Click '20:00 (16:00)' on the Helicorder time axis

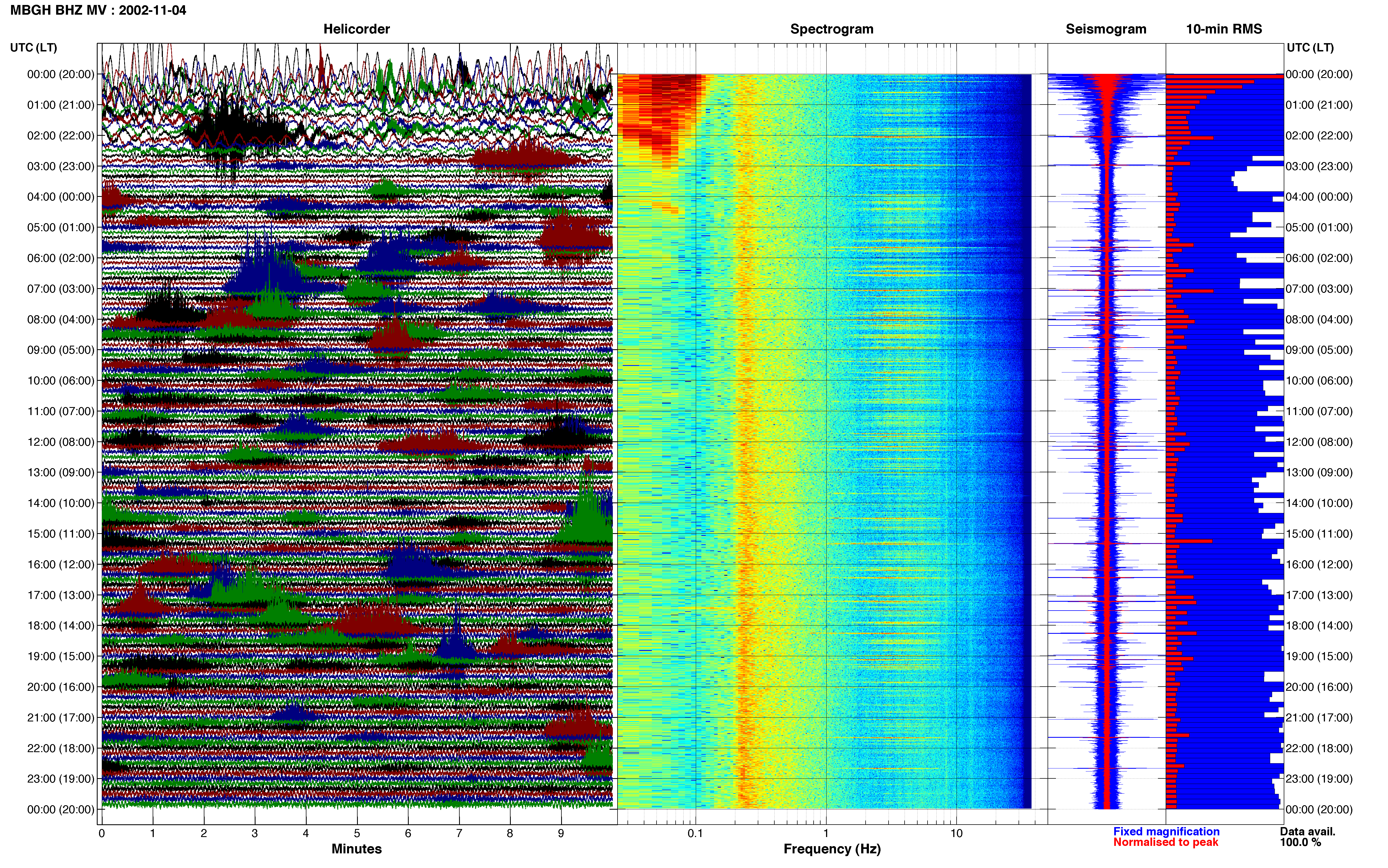61,687
